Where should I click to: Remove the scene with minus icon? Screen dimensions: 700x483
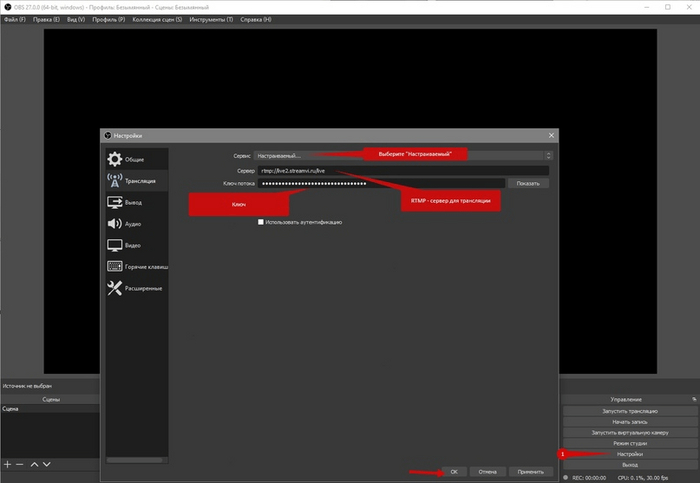(x=20, y=465)
